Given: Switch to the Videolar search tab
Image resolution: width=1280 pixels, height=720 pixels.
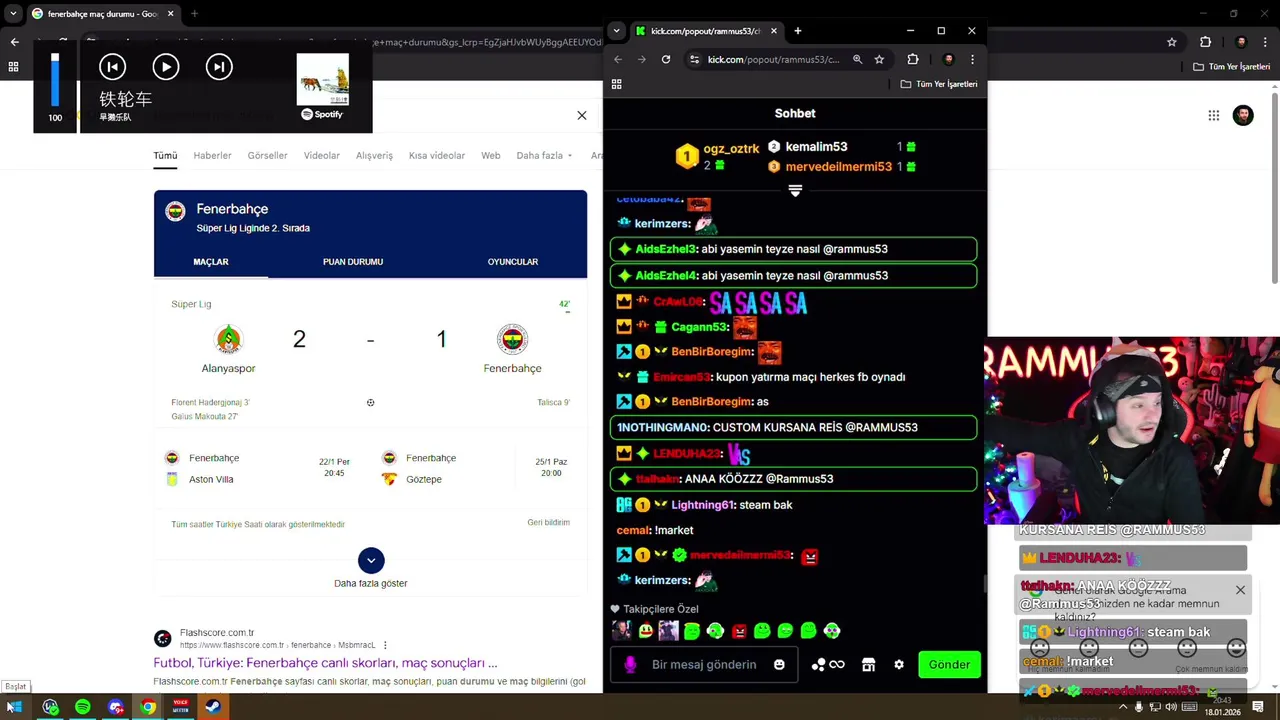Looking at the screenshot, I should click(x=322, y=155).
